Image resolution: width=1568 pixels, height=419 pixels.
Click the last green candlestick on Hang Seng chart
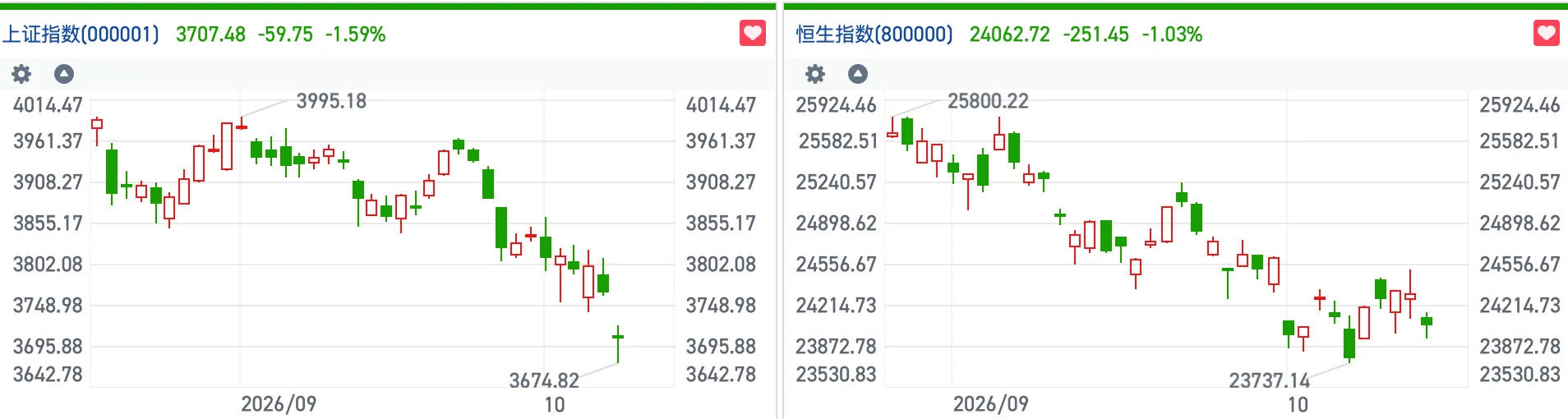pos(1427,324)
